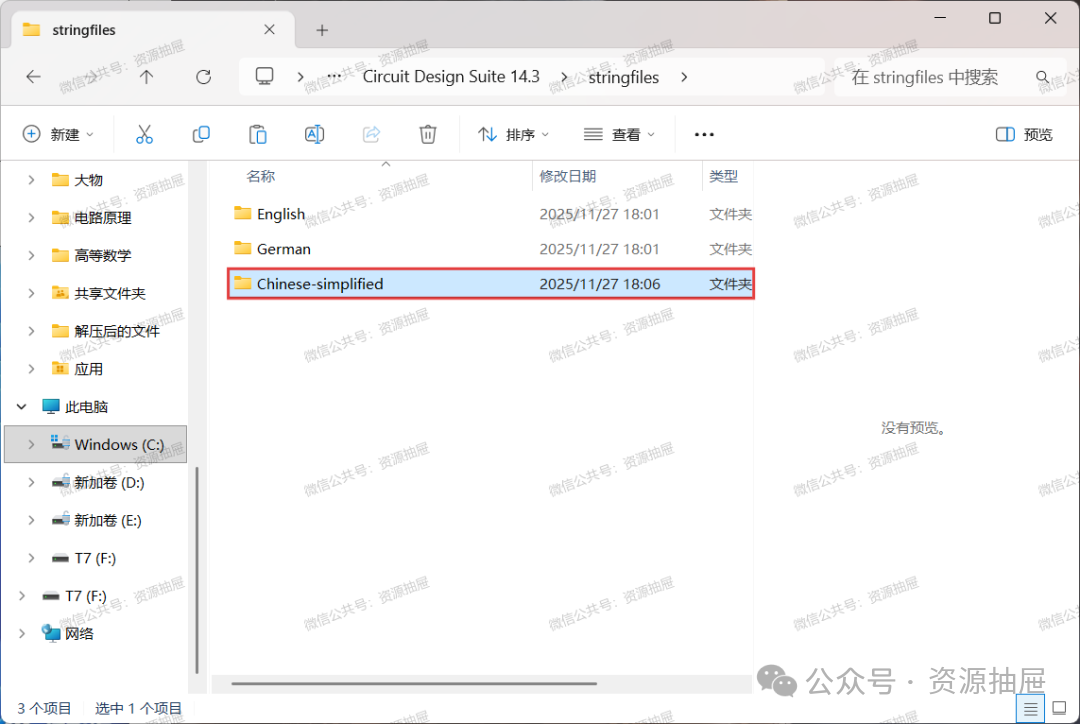1080x724 pixels.
Task: Sort by 名称 column header
Action: point(260,176)
